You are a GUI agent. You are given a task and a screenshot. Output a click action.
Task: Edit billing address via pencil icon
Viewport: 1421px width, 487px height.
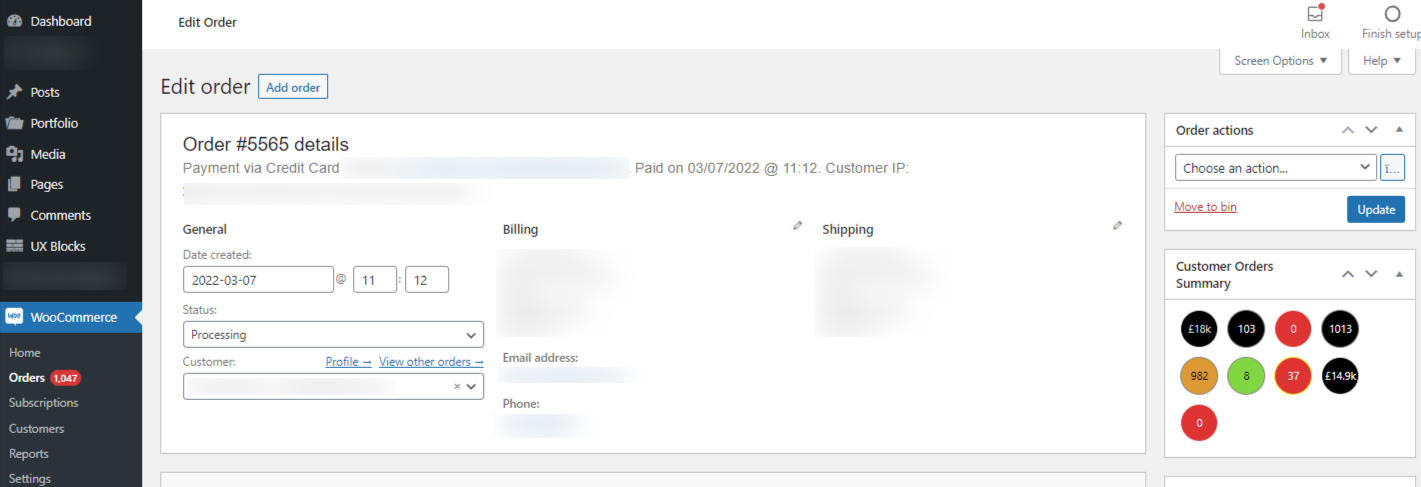[x=797, y=226]
